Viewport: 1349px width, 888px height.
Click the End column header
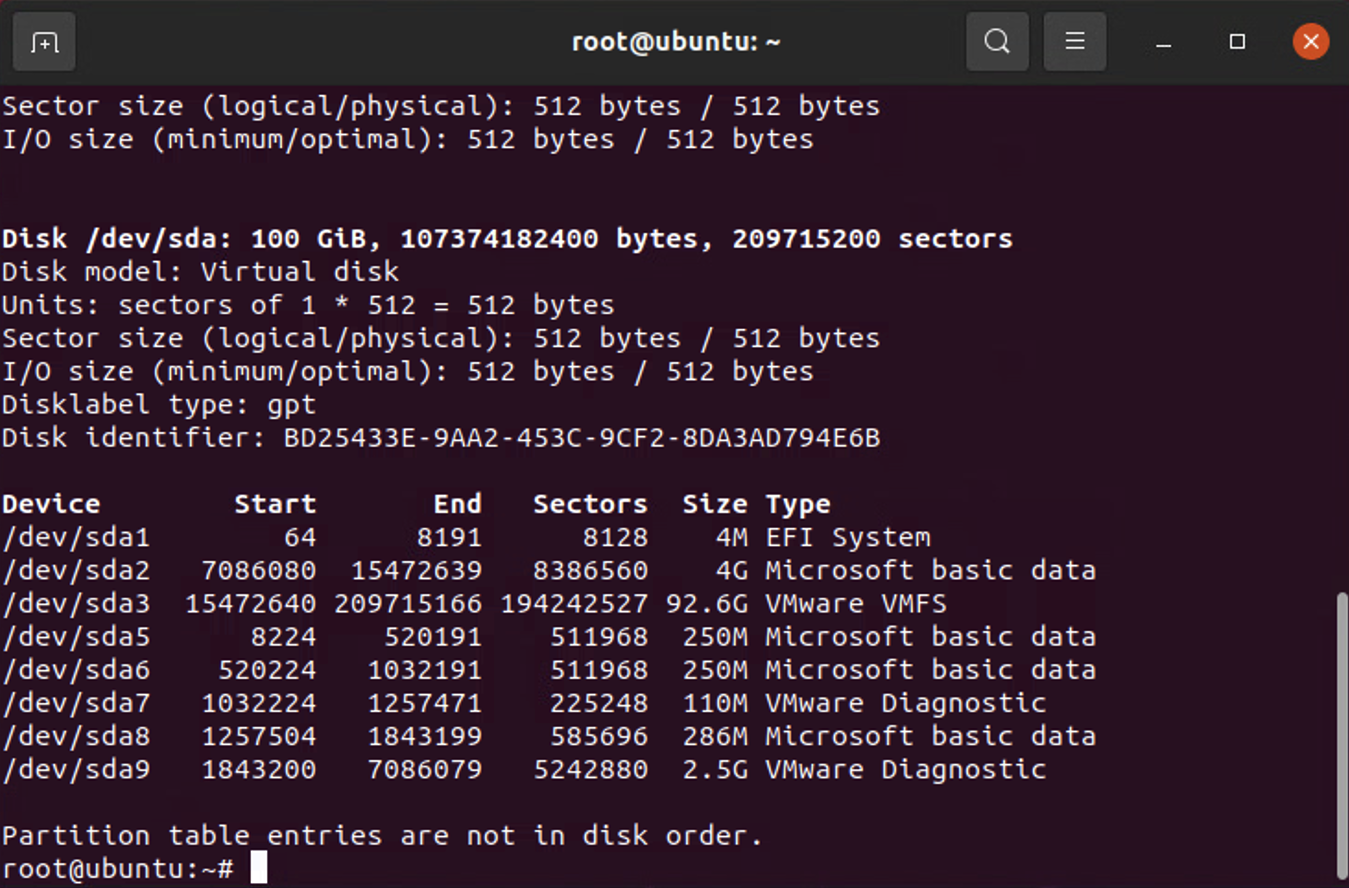point(457,504)
